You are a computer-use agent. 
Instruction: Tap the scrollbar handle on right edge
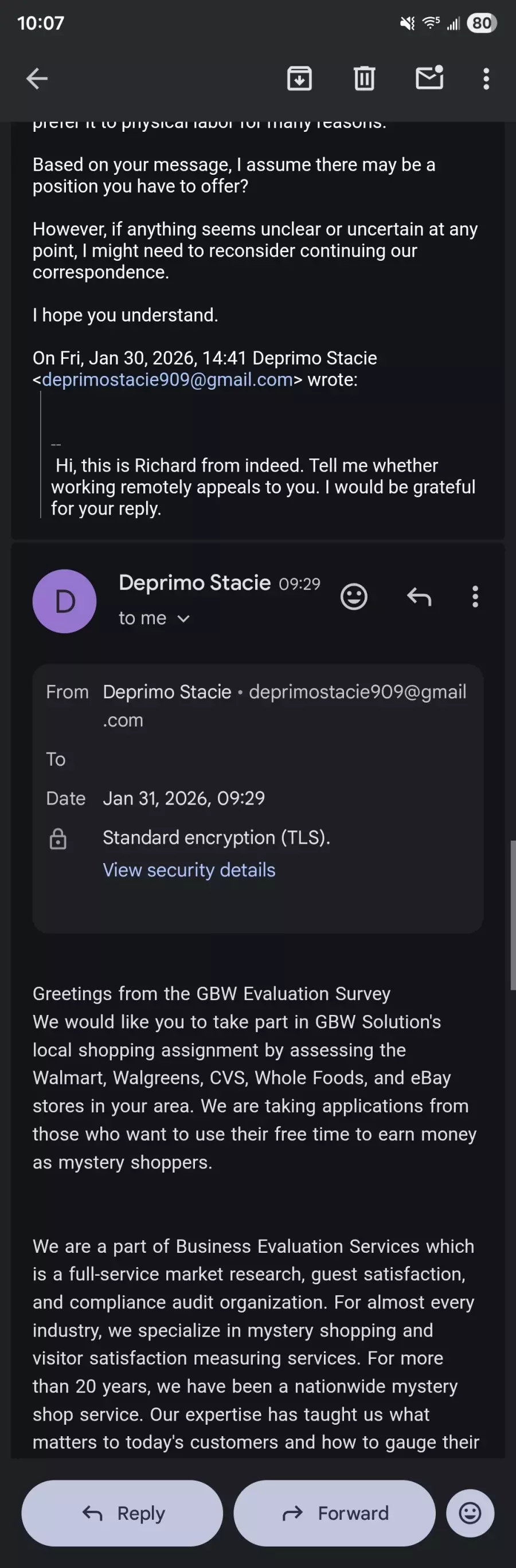click(x=513, y=916)
